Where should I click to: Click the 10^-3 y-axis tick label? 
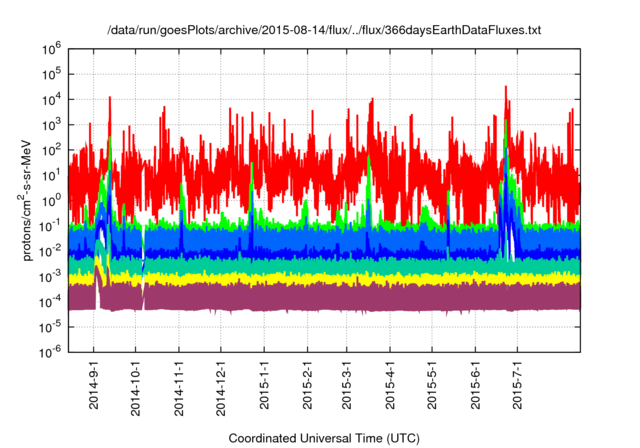[x=50, y=277]
